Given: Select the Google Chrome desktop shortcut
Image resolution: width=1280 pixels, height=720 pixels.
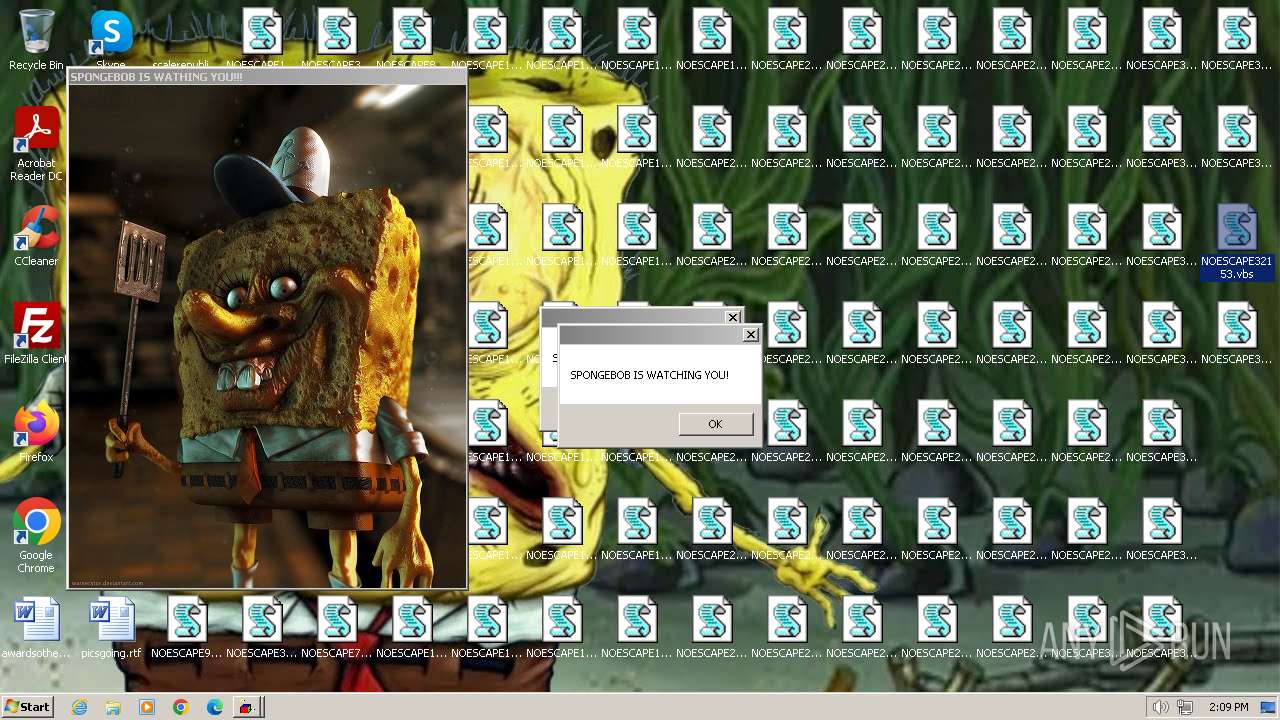Looking at the screenshot, I should [x=36, y=536].
